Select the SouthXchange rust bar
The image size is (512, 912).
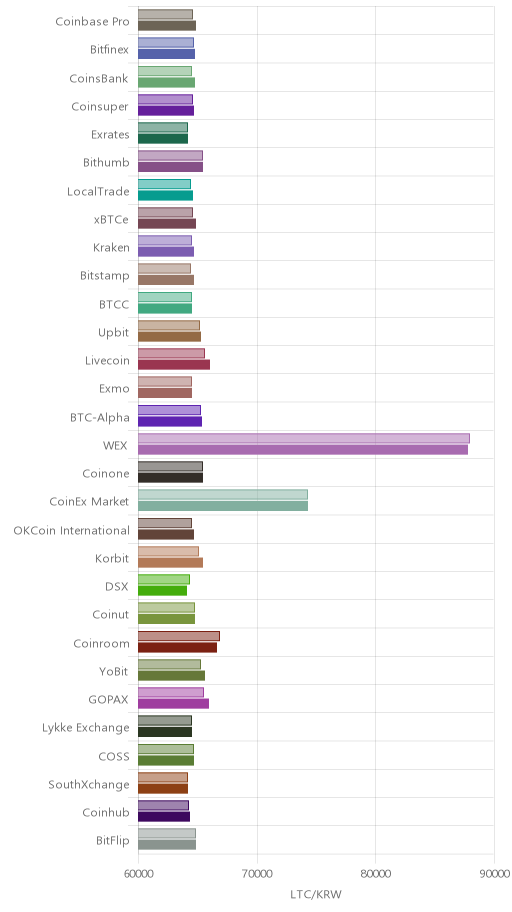tap(163, 783)
